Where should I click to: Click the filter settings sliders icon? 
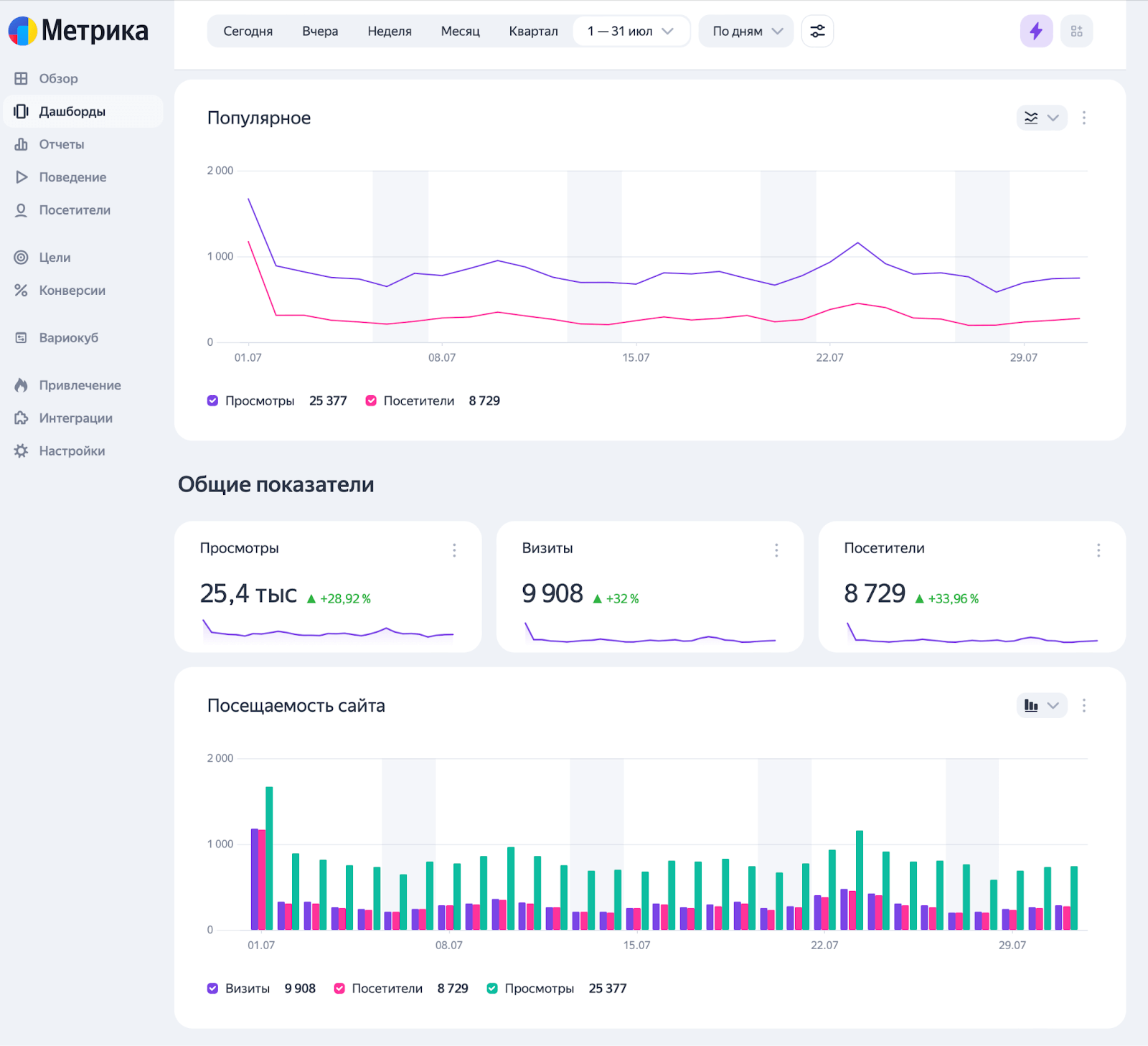pyautogui.click(x=817, y=32)
